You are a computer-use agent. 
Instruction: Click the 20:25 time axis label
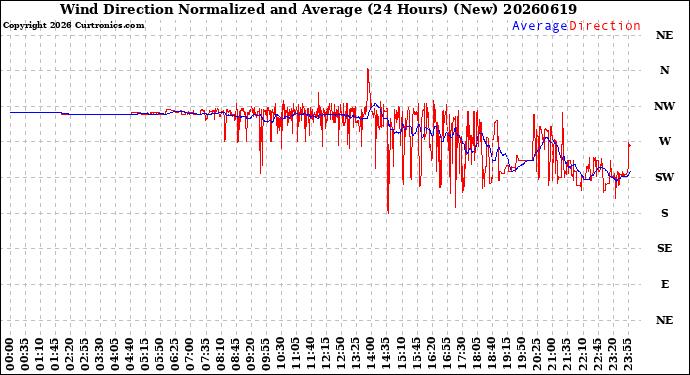coord(536,355)
